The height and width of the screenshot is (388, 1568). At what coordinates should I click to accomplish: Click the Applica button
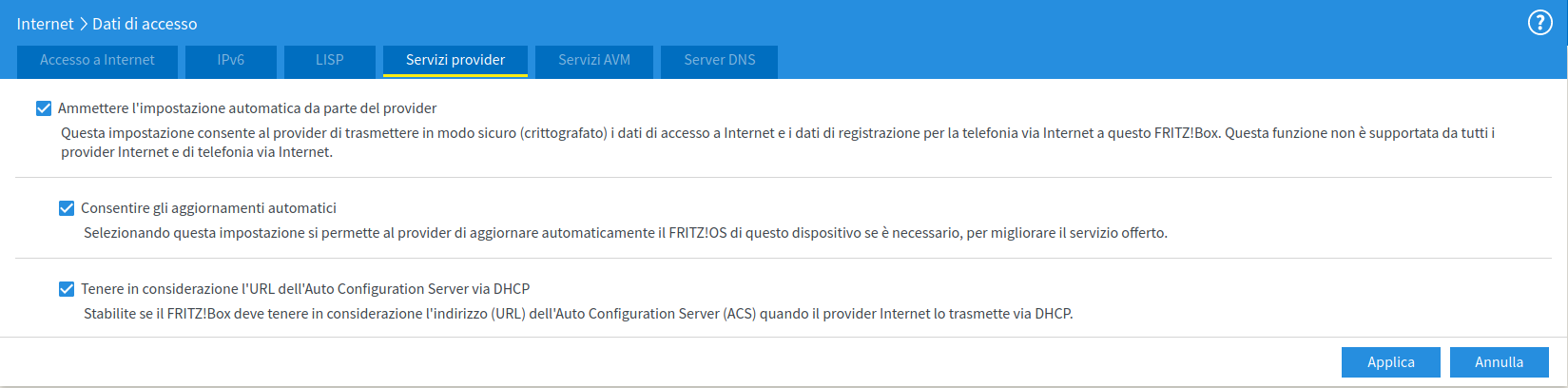click(x=1391, y=362)
